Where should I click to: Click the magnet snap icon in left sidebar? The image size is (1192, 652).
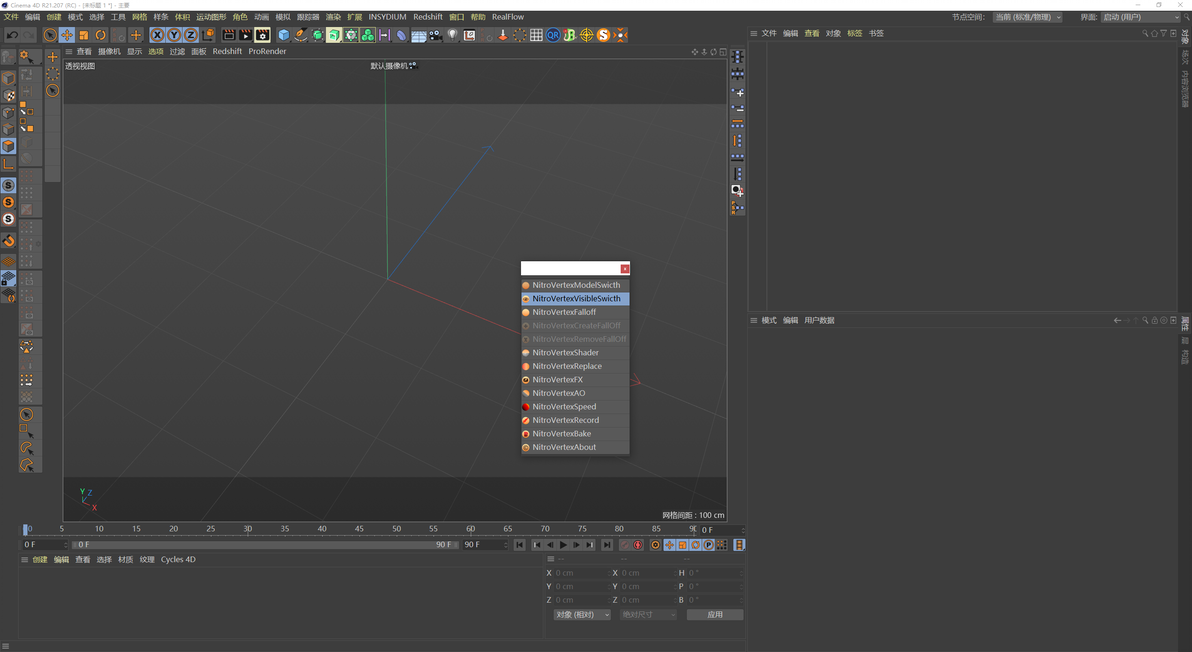click(8, 241)
